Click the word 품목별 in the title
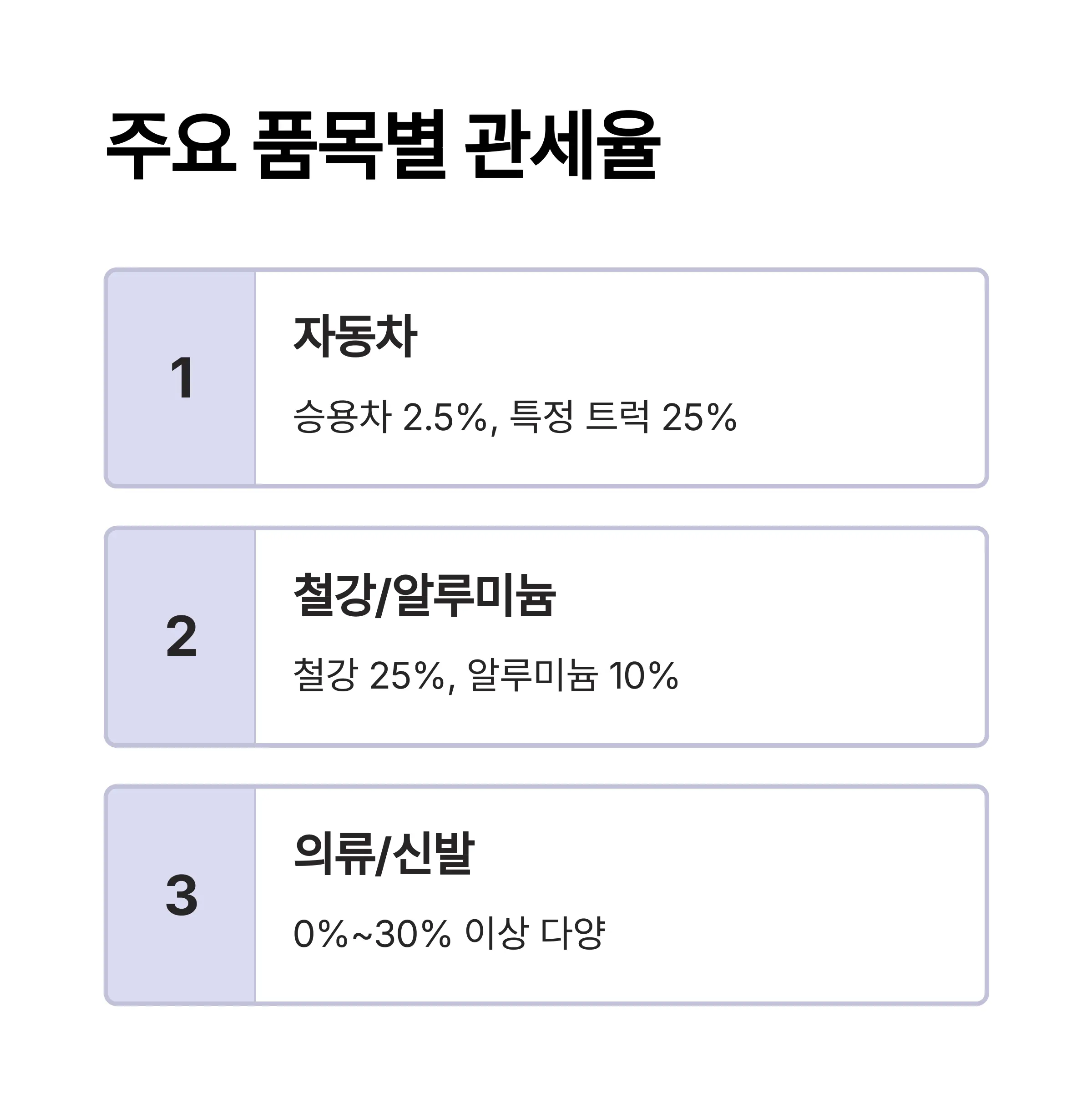1092x1107 pixels. [350, 144]
